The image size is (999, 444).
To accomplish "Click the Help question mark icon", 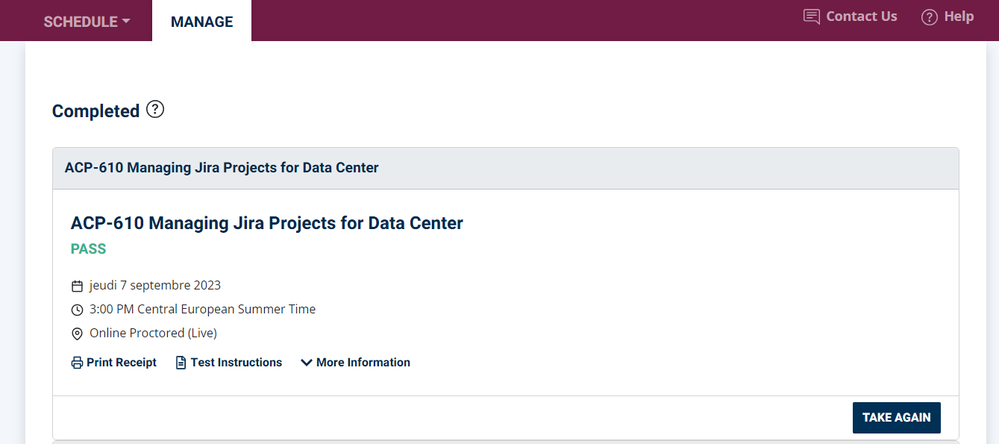I will [x=929, y=17].
